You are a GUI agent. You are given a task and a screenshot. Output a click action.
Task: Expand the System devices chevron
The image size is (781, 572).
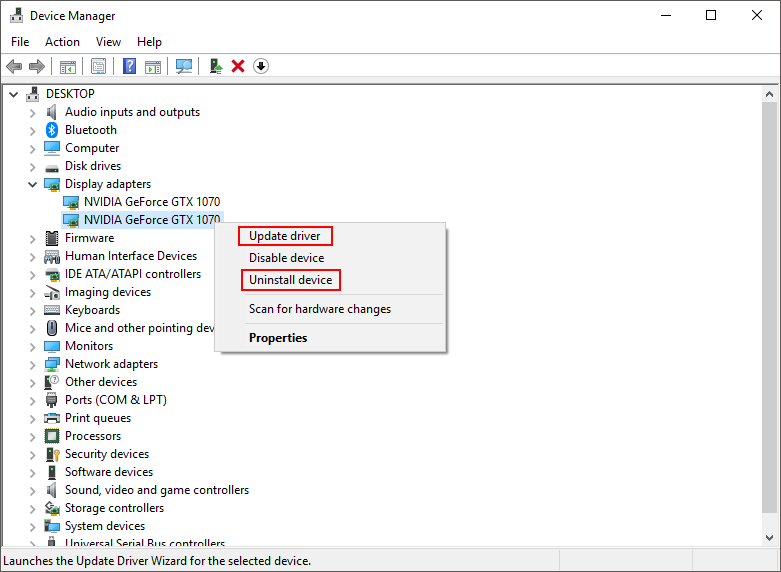[32, 527]
